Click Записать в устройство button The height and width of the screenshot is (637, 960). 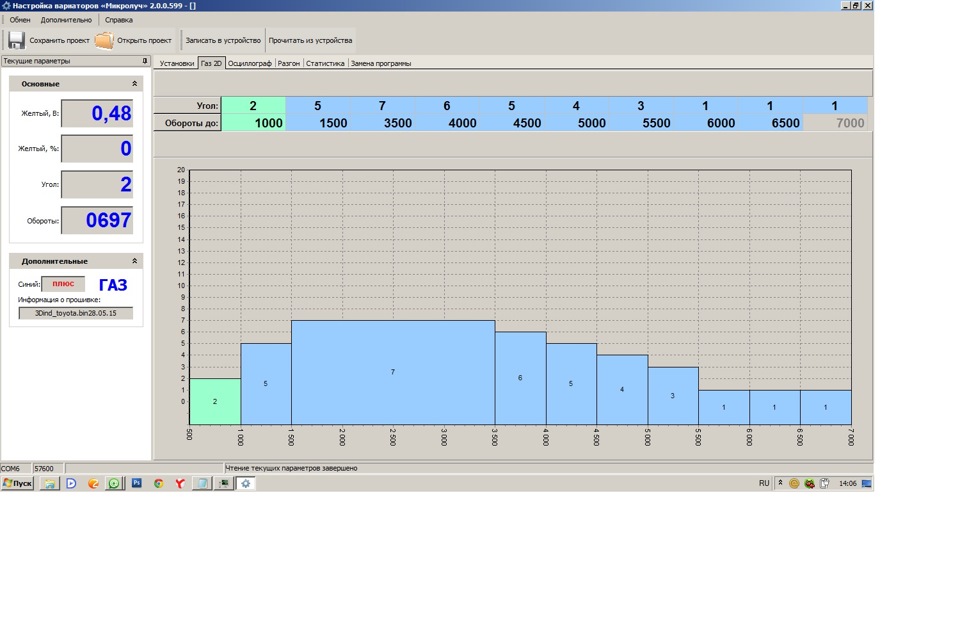coord(223,40)
